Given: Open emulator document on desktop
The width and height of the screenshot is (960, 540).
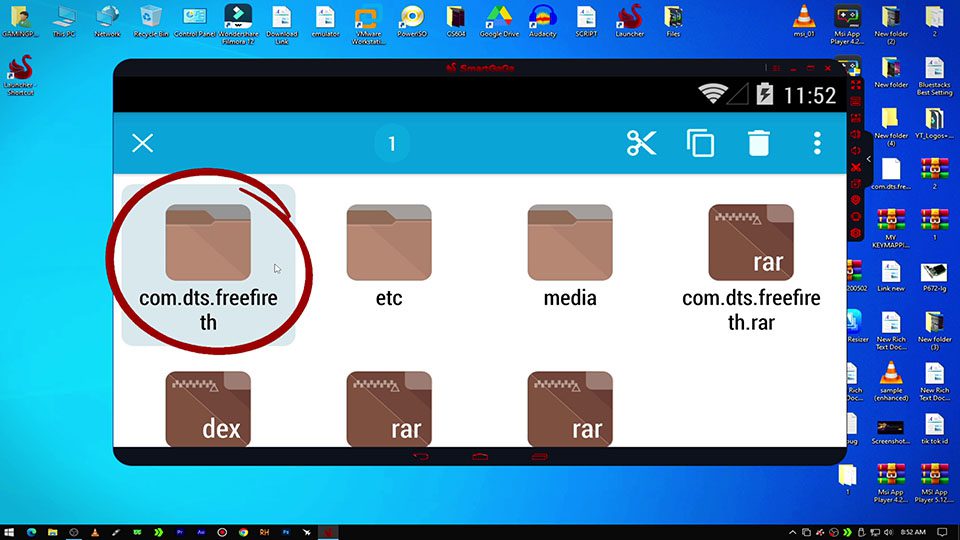Looking at the screenshot, I should coord(325,21).
